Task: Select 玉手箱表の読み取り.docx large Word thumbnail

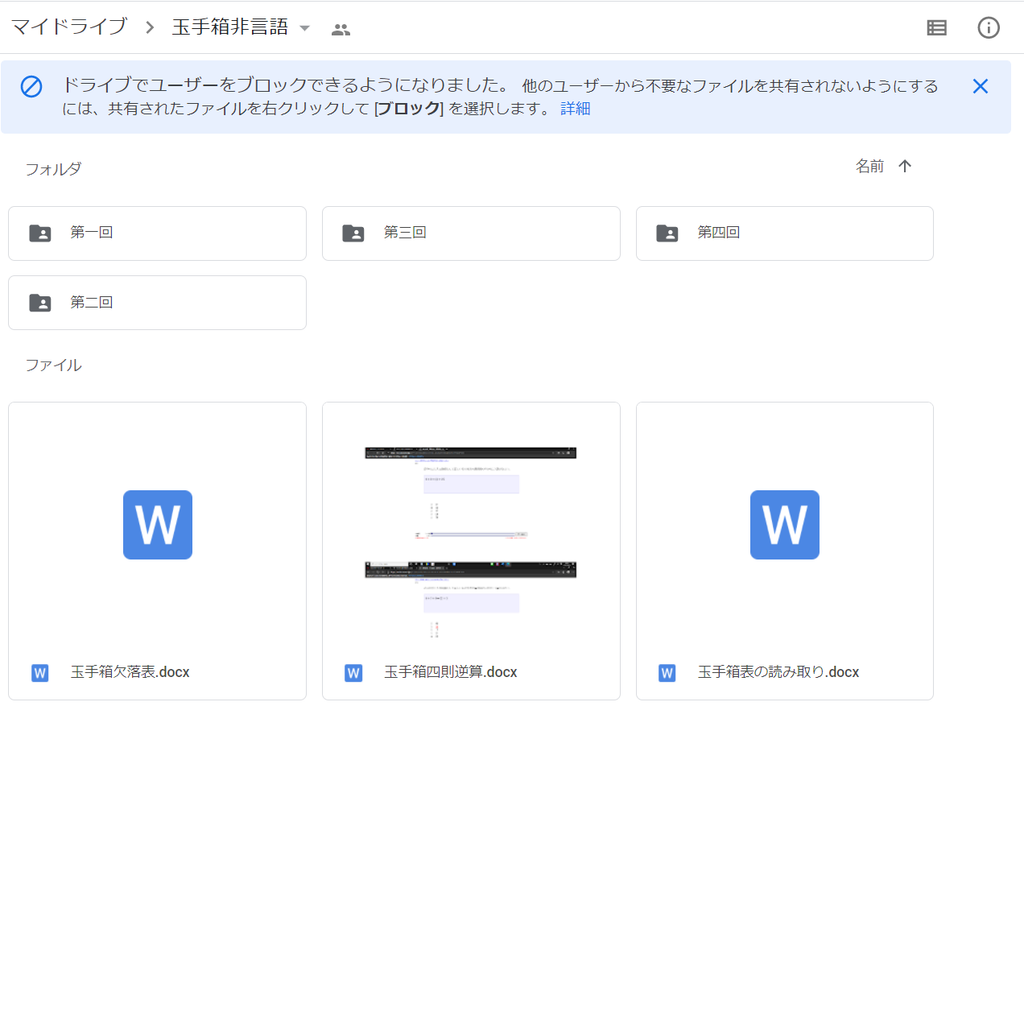Action: (x=784, y=524)
